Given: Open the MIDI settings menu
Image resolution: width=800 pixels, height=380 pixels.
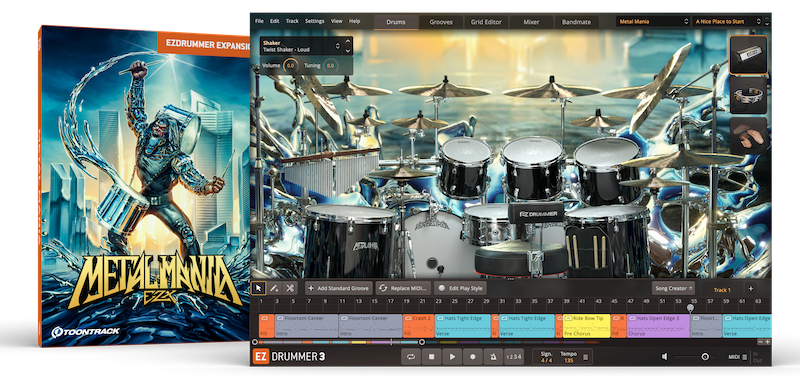Looking at the screenshot, I should pyautogui.click(x=738, y=357).
